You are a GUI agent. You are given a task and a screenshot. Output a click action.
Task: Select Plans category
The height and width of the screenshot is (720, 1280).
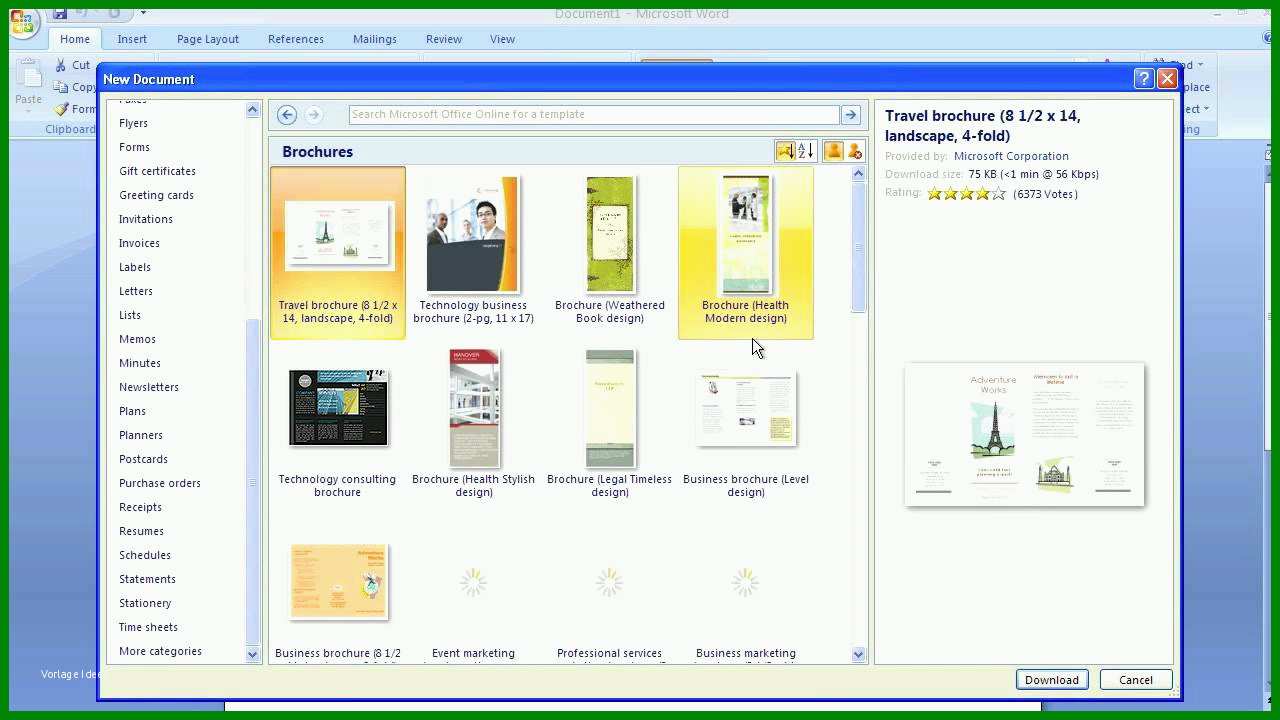[132, 411]
